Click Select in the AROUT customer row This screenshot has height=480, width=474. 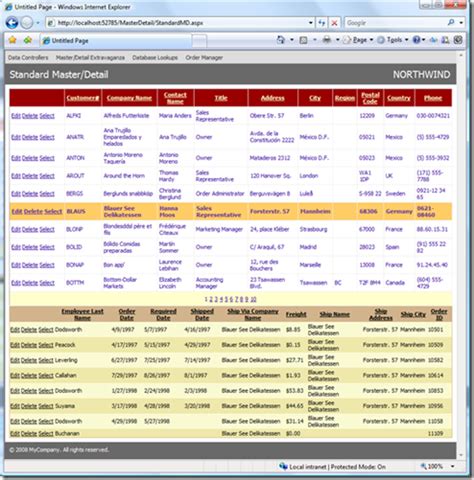47,176
